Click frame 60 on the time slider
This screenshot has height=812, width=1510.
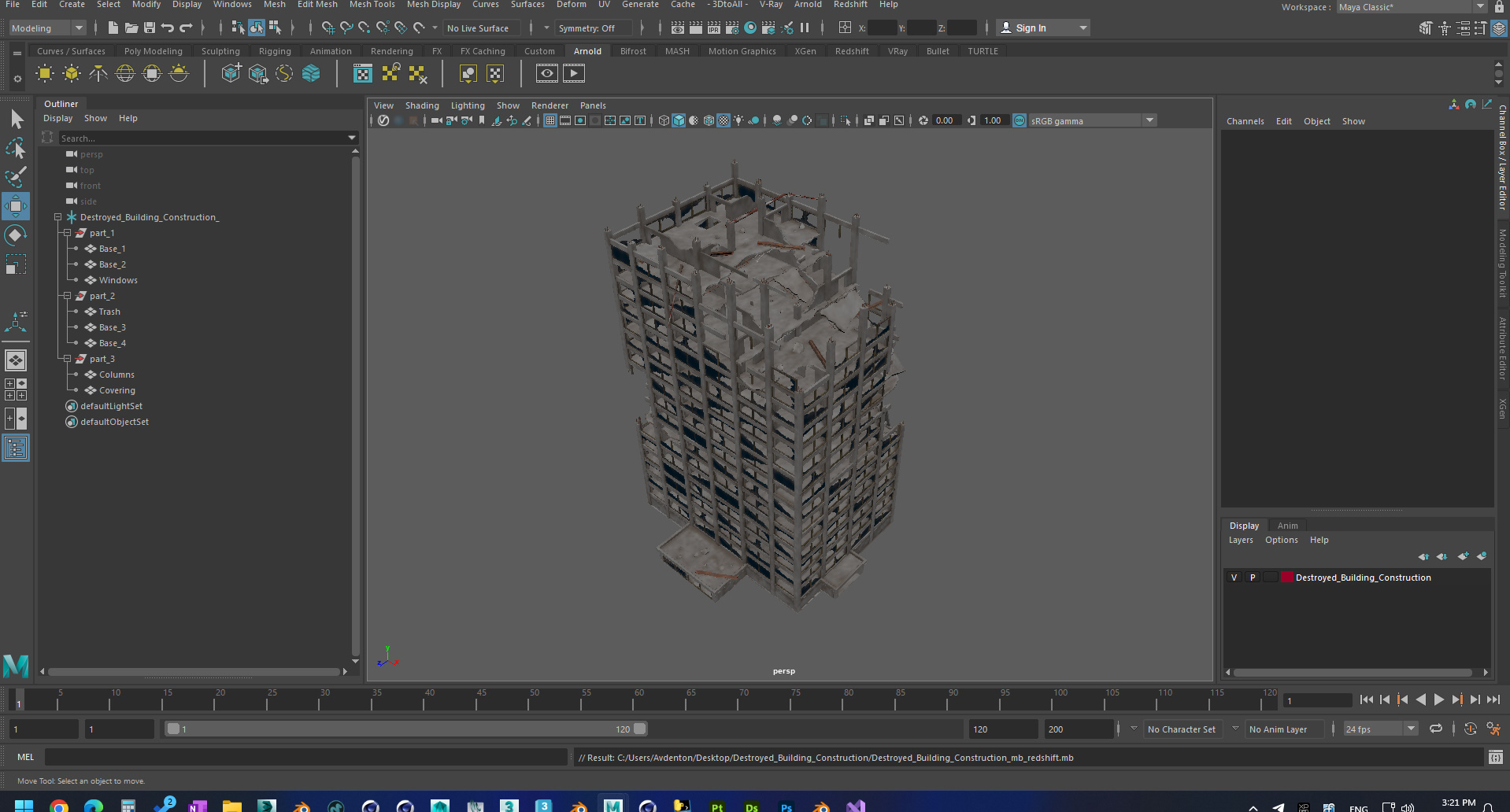[638, 699]
